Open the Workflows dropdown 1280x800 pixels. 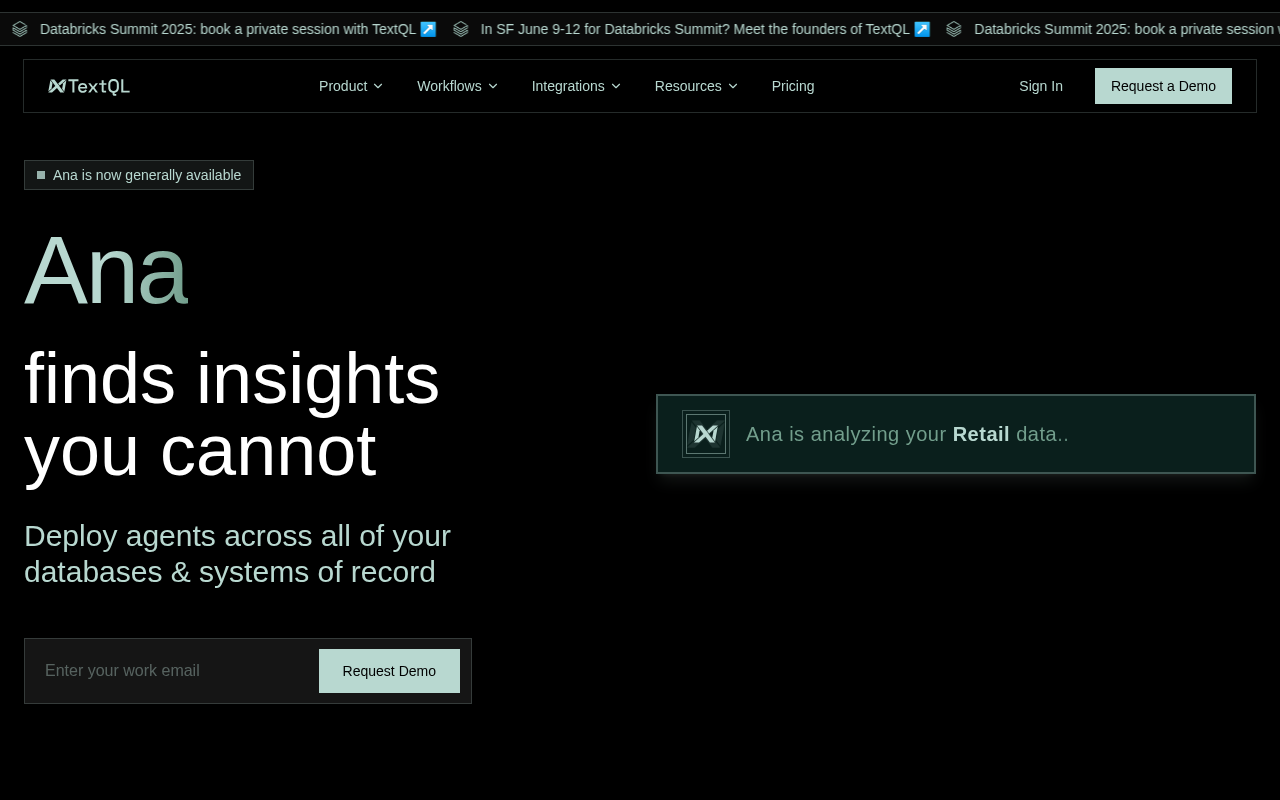tap(457, 86)
